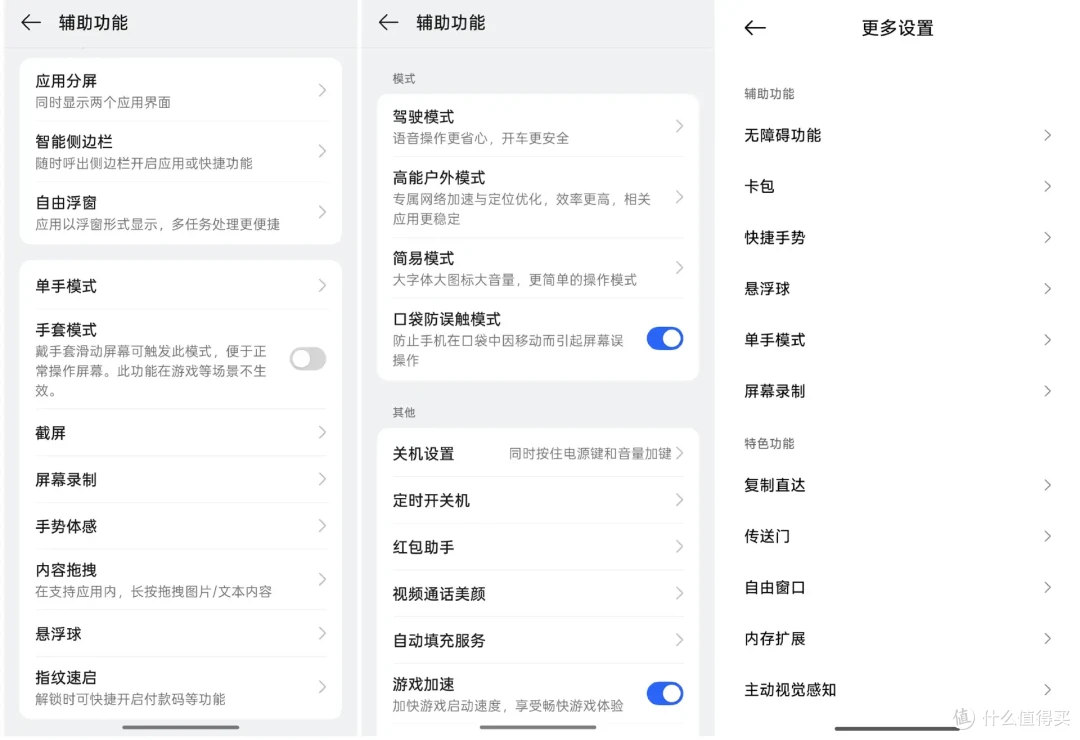Open 手势体感 settings
The width and height of the screenshot is (1080, 740).
180,526
